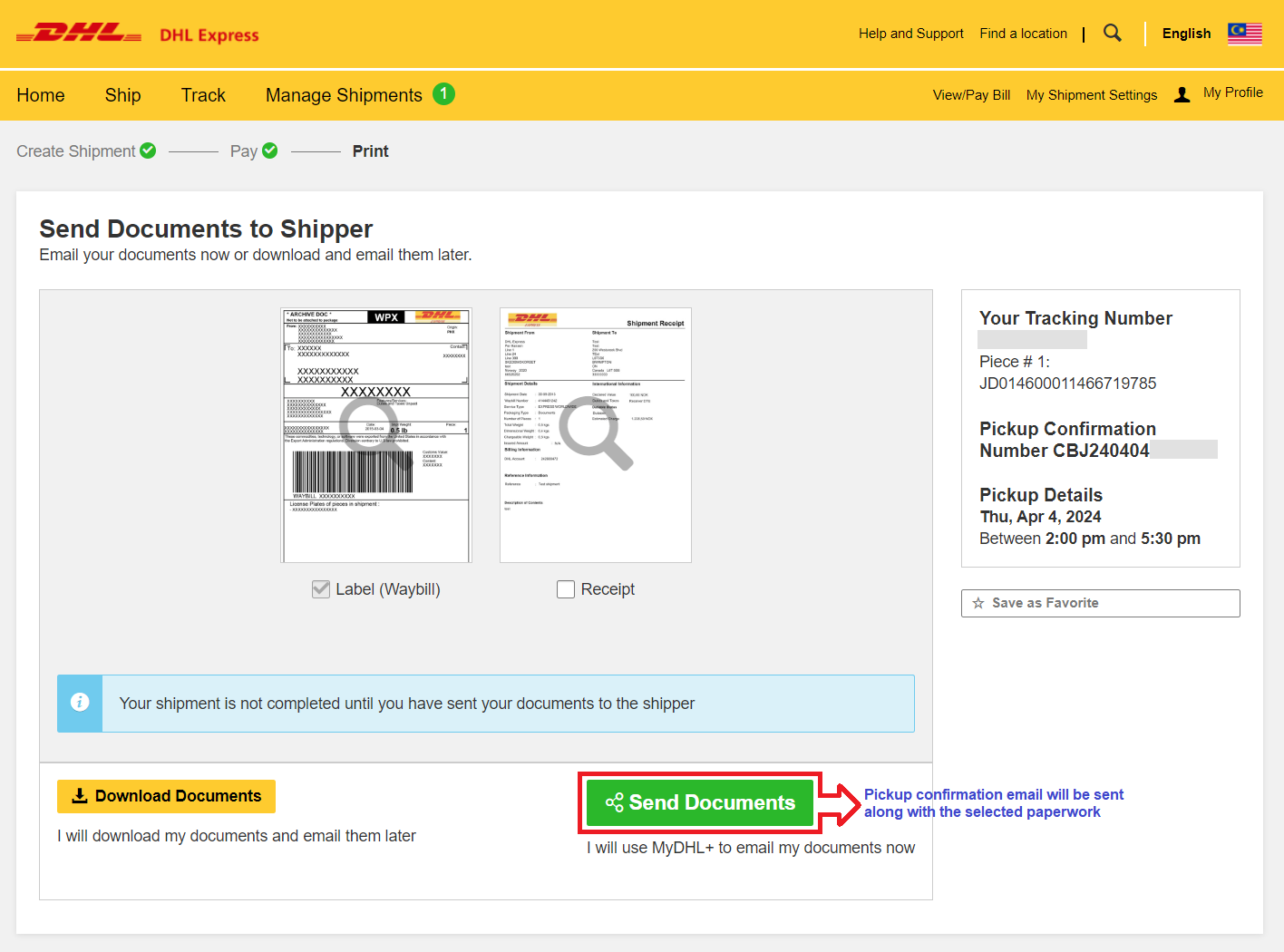Open the search magnifier icon
1284x952 pixels.
coord(1113,34)
